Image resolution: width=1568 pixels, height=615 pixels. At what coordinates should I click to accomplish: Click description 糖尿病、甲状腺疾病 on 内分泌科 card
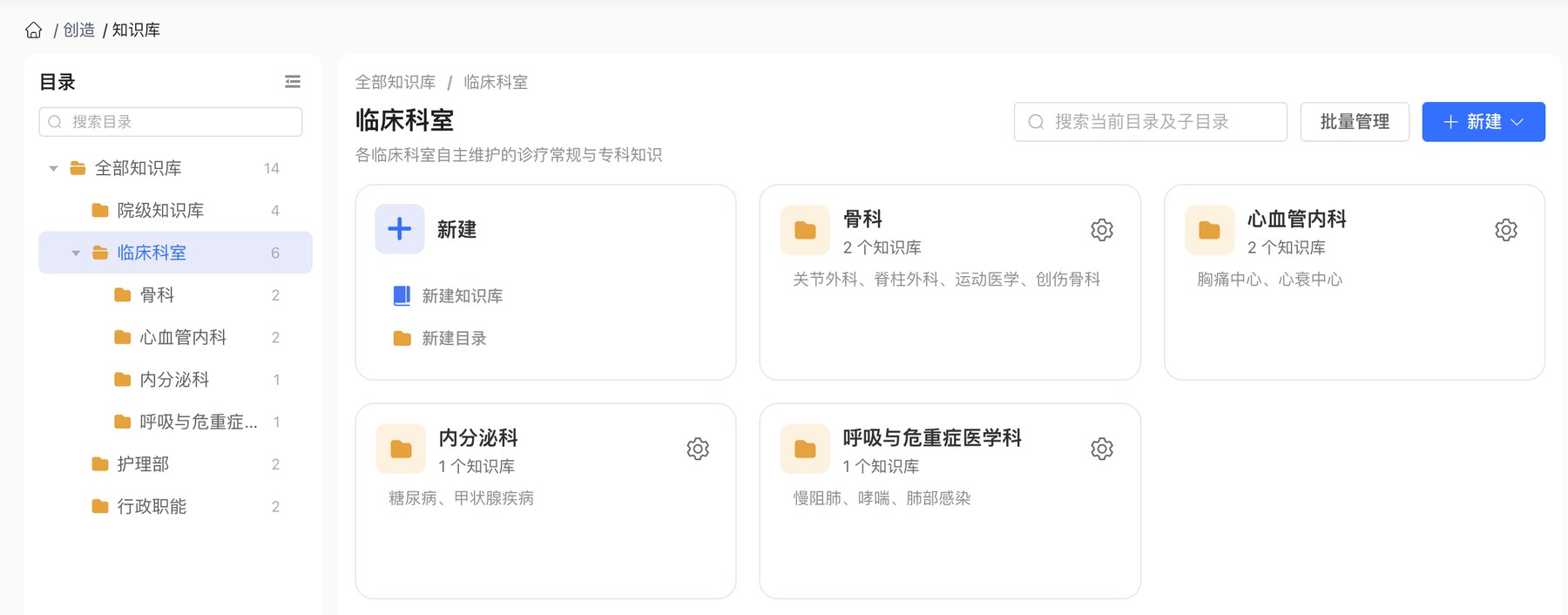click(x=461, y=498)
